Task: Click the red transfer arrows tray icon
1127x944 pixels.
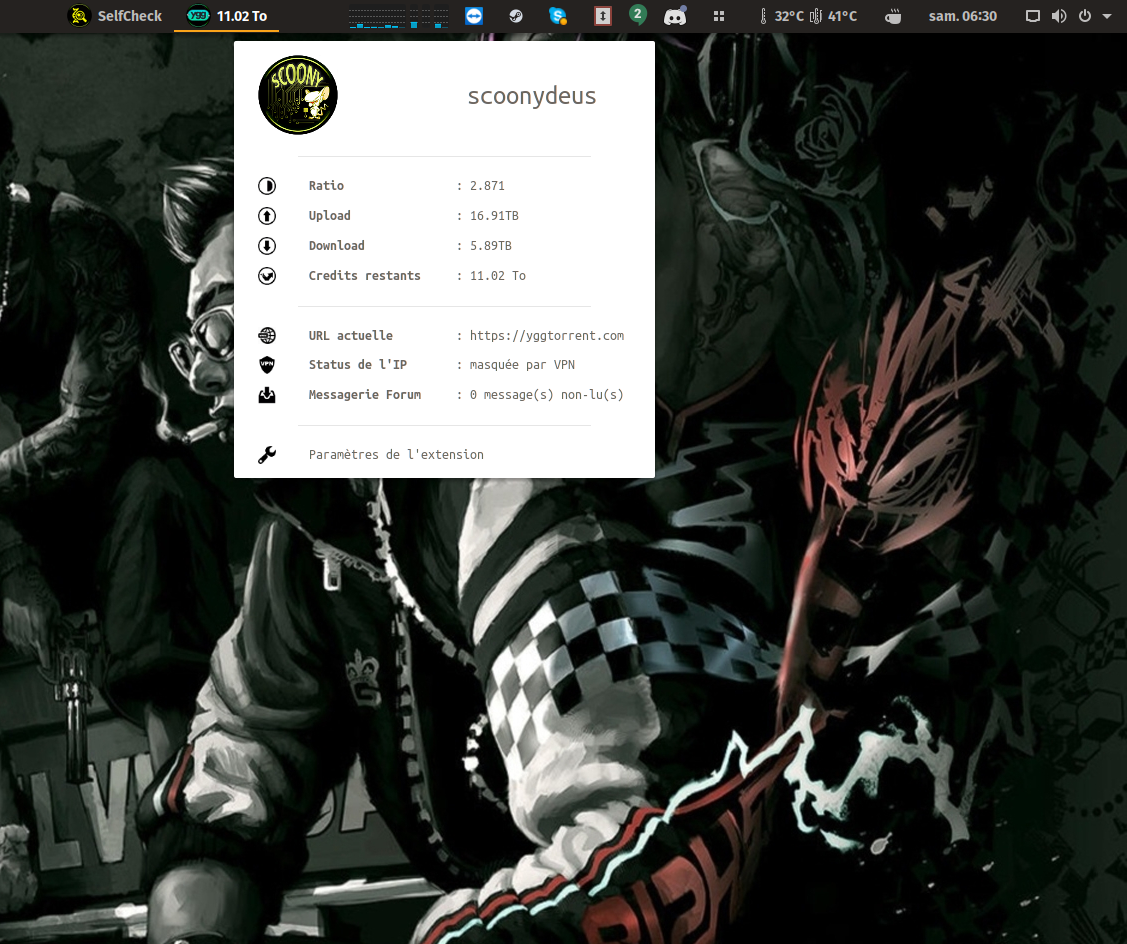Action: click(x=603, y=16)
